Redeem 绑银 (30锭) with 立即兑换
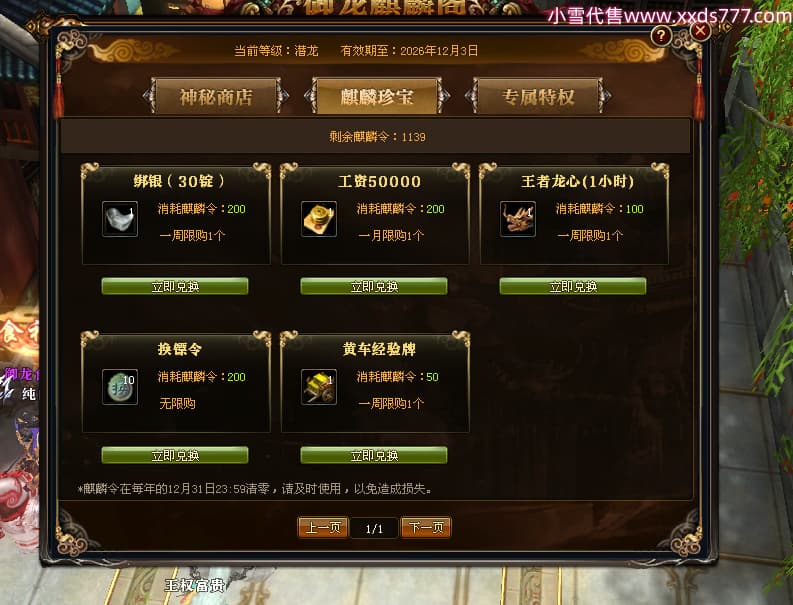This screenshot has height=605, width=793. point(175,286)
